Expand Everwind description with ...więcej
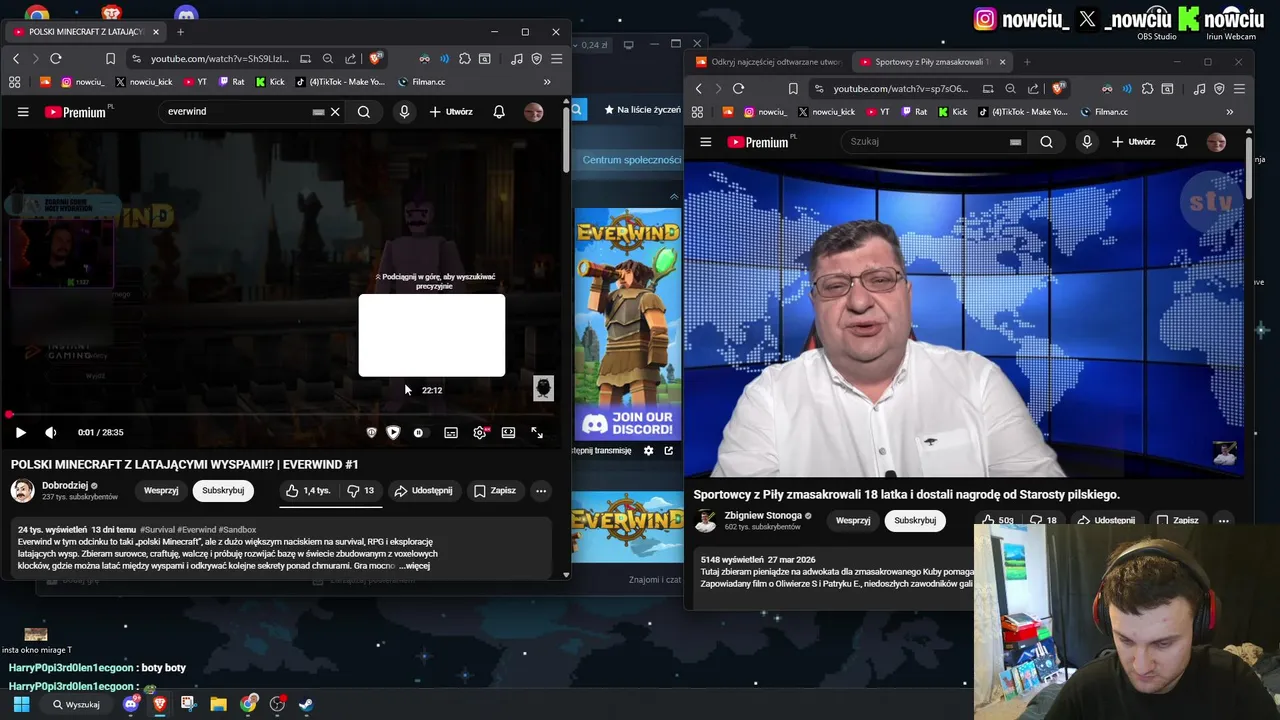 click(x=414, y=566)
